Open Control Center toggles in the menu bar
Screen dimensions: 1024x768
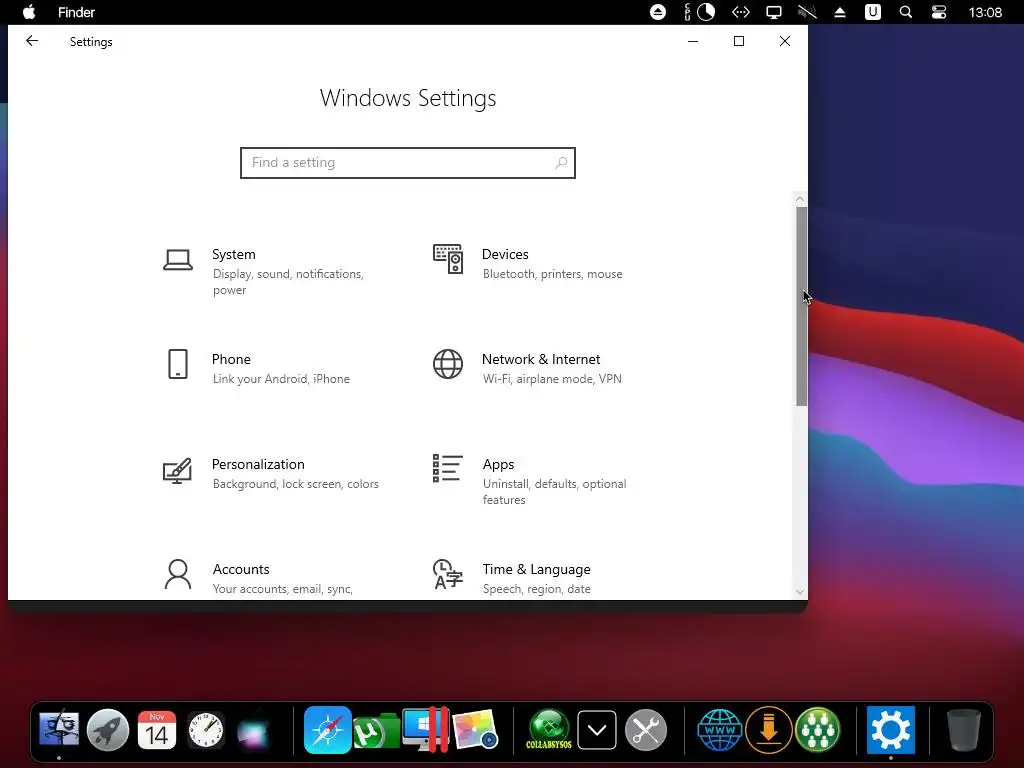pyautogui.click(x=939, y=12)
